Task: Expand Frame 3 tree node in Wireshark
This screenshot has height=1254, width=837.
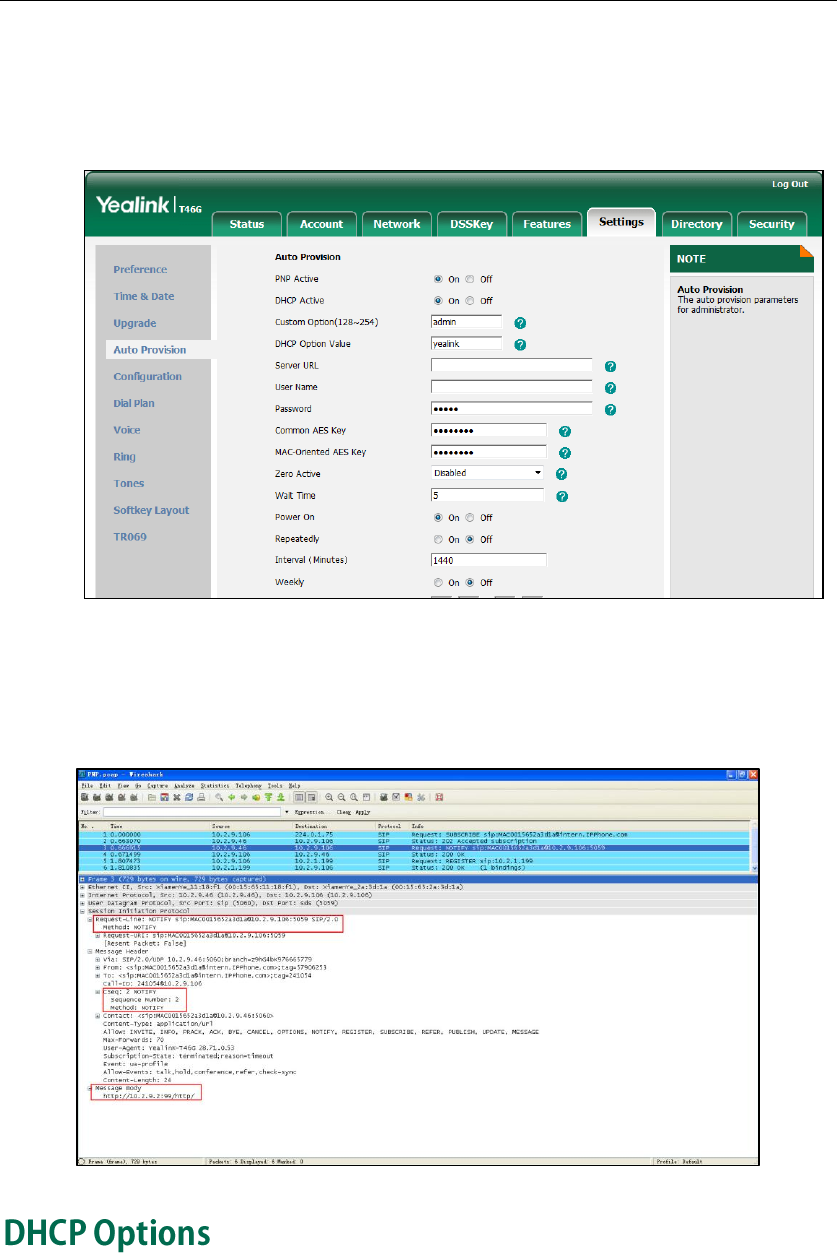Action: pos(82,879)
